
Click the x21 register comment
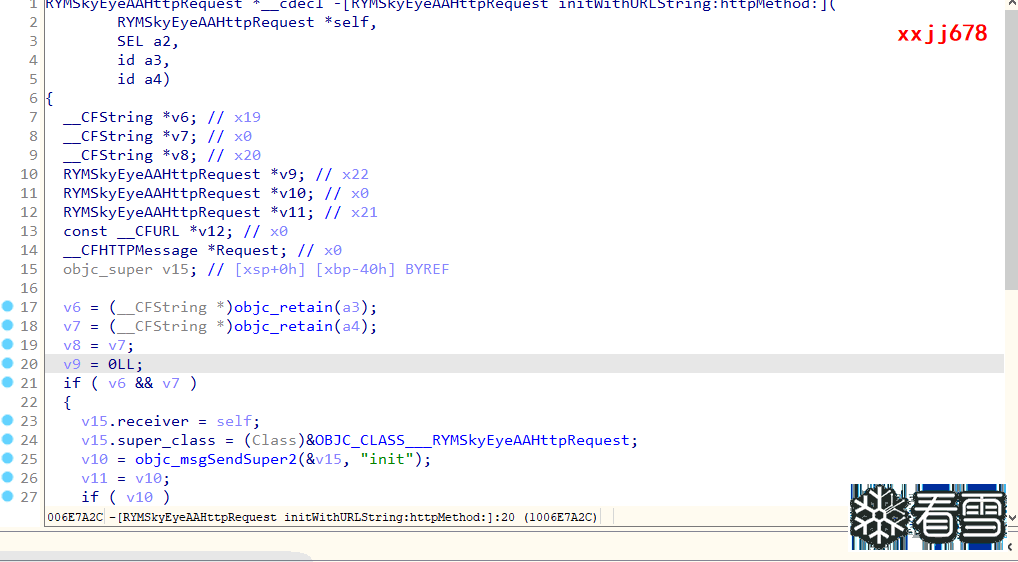click(x=364, y=212)
